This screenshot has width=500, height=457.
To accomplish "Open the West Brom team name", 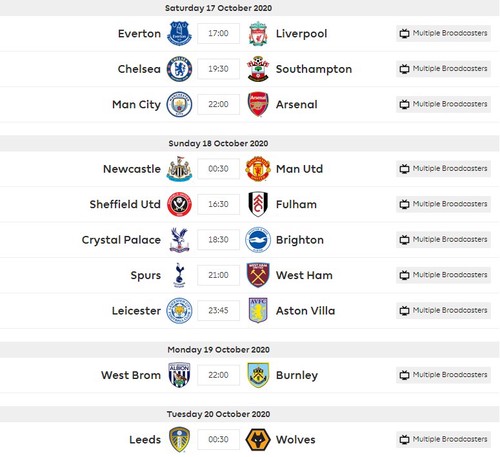I will 131,375.
